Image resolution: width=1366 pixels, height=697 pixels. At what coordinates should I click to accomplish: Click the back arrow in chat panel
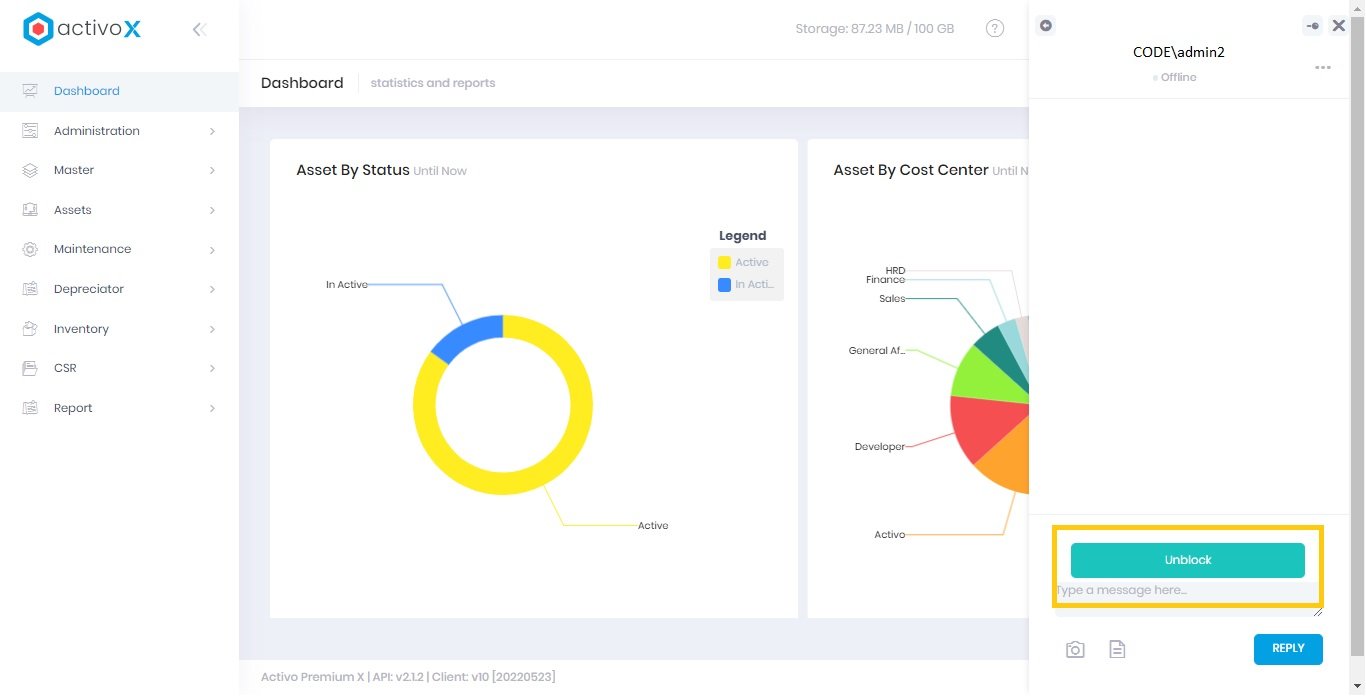pos(1046,25)
